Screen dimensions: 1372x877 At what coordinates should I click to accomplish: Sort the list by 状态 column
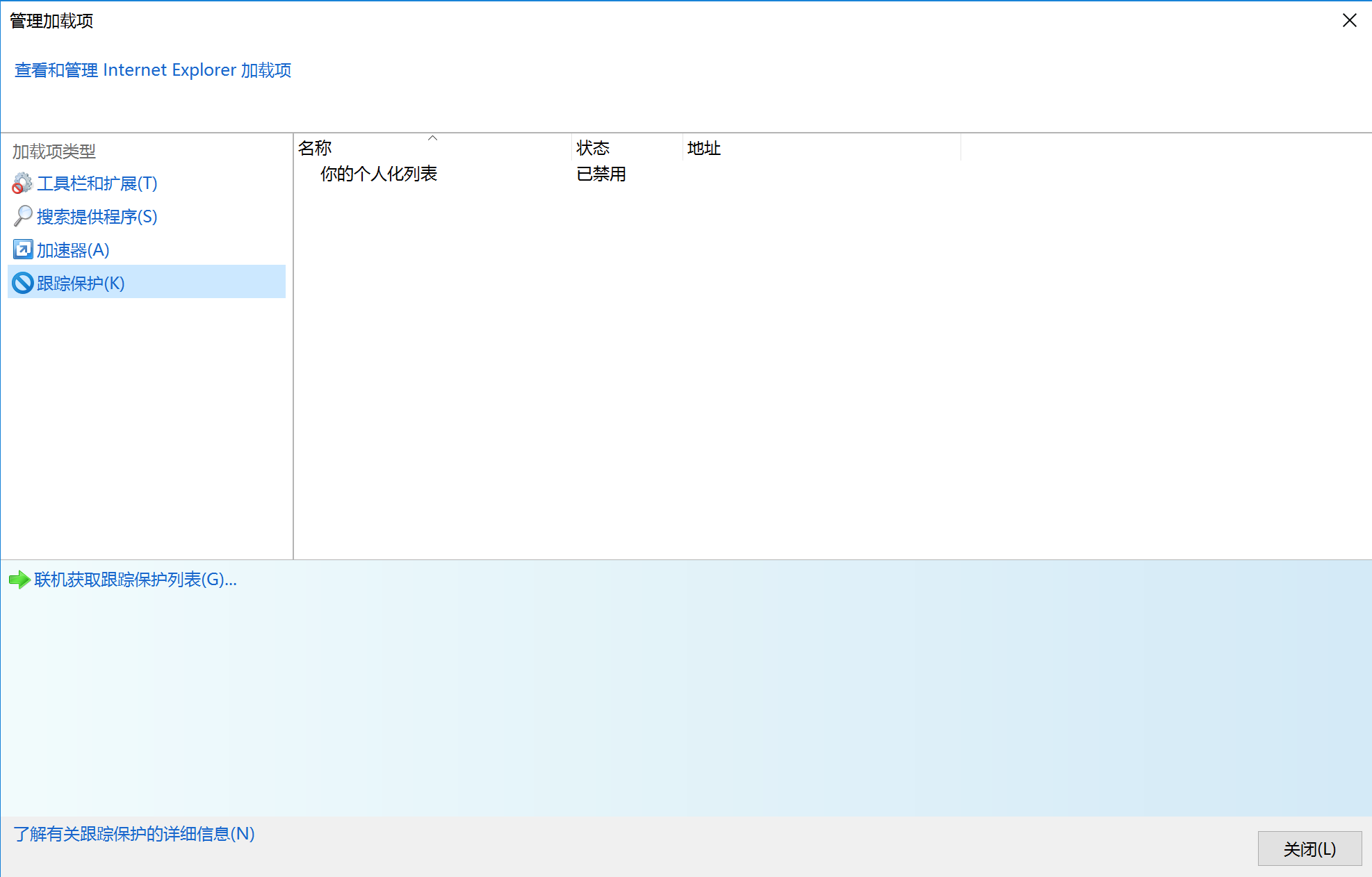[x=592, y=147]
